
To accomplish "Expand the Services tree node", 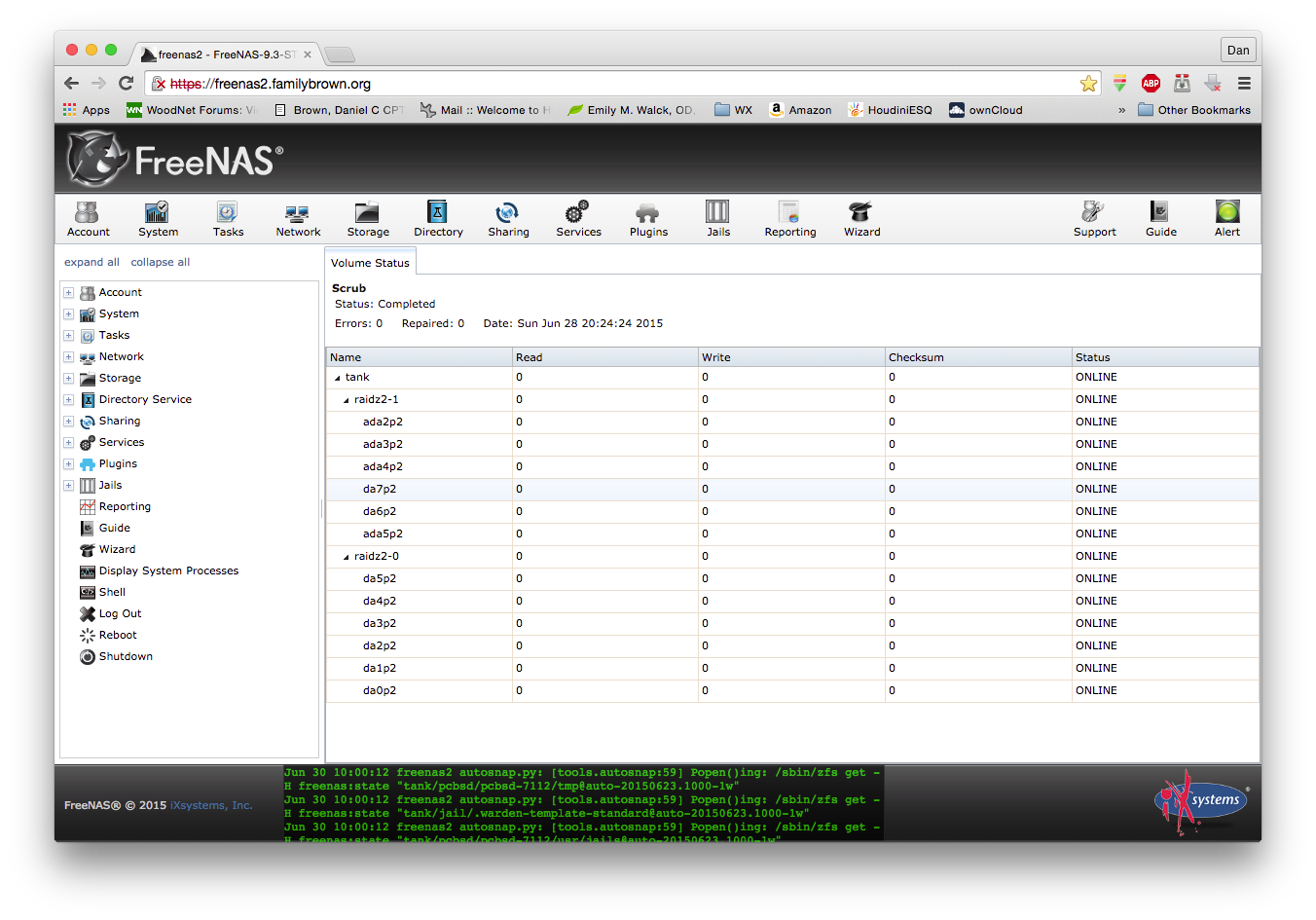I will (x=69, y=442).
